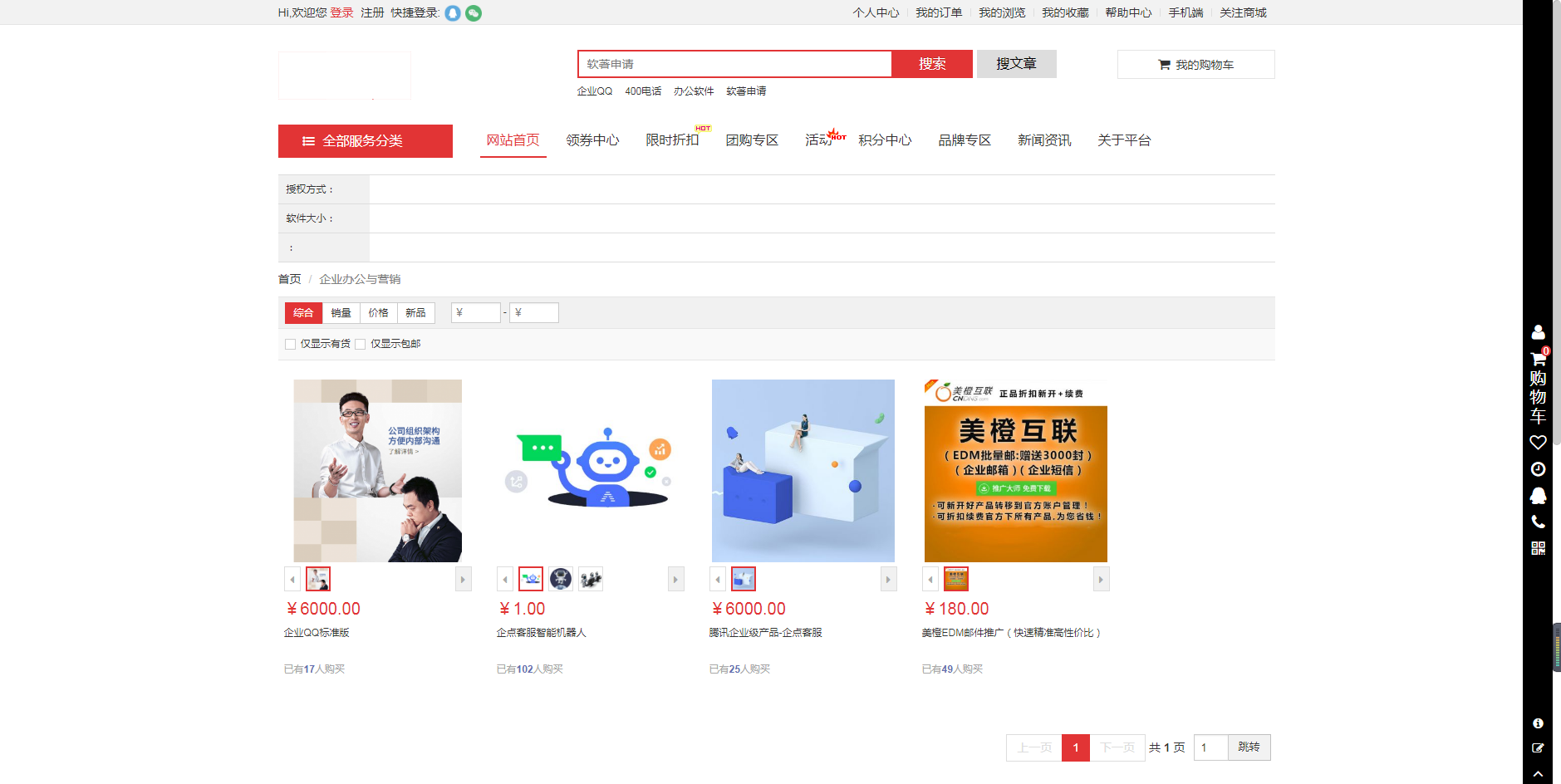The height and width of the screenshot is (784, 1561).
Task: Click the info icon in sidebar
Action: tap(1538, 723)
